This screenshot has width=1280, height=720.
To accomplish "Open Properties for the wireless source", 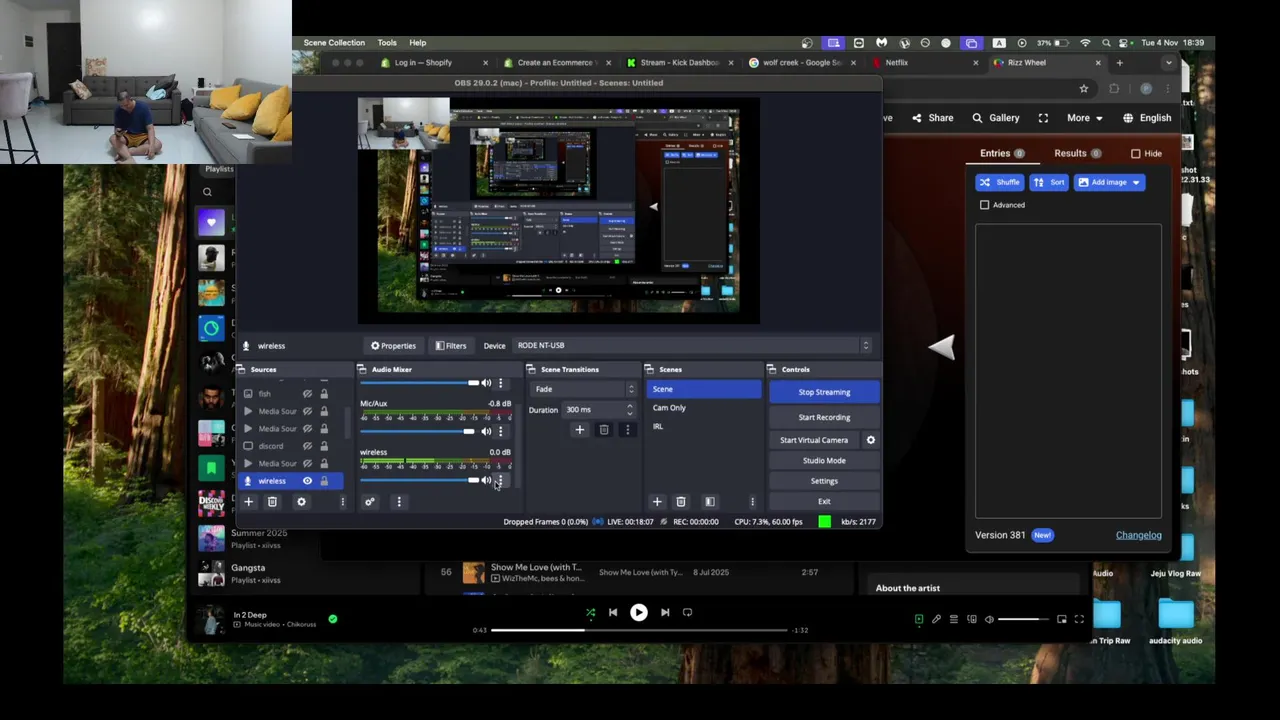I will click(x=393, y=346).
